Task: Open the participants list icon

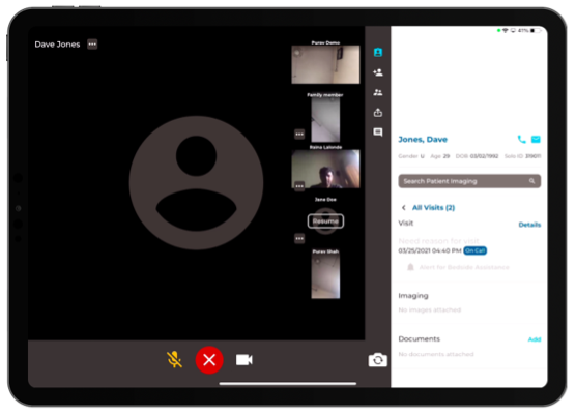Action: (378, 92)
